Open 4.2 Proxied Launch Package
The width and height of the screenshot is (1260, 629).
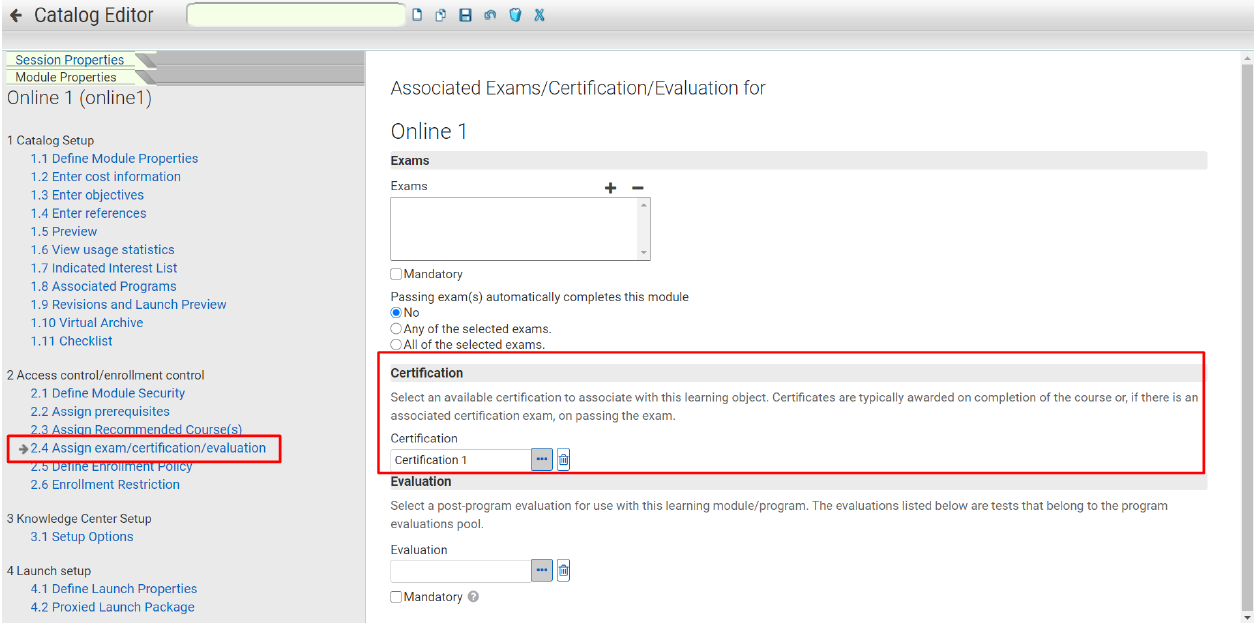[112, 607]
